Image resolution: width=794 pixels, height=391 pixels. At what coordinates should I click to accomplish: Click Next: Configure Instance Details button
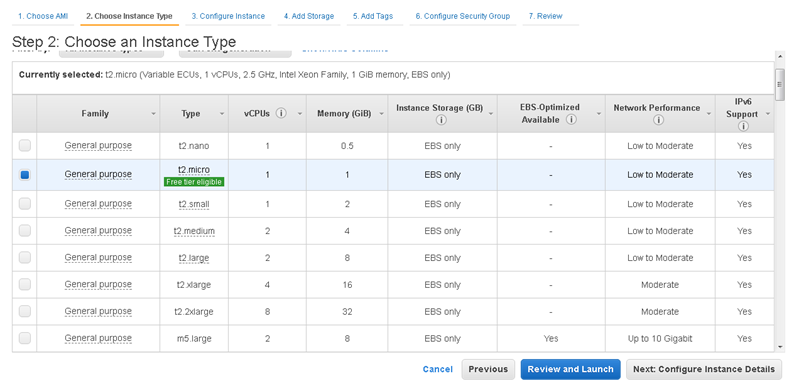(x=704, y=369)
